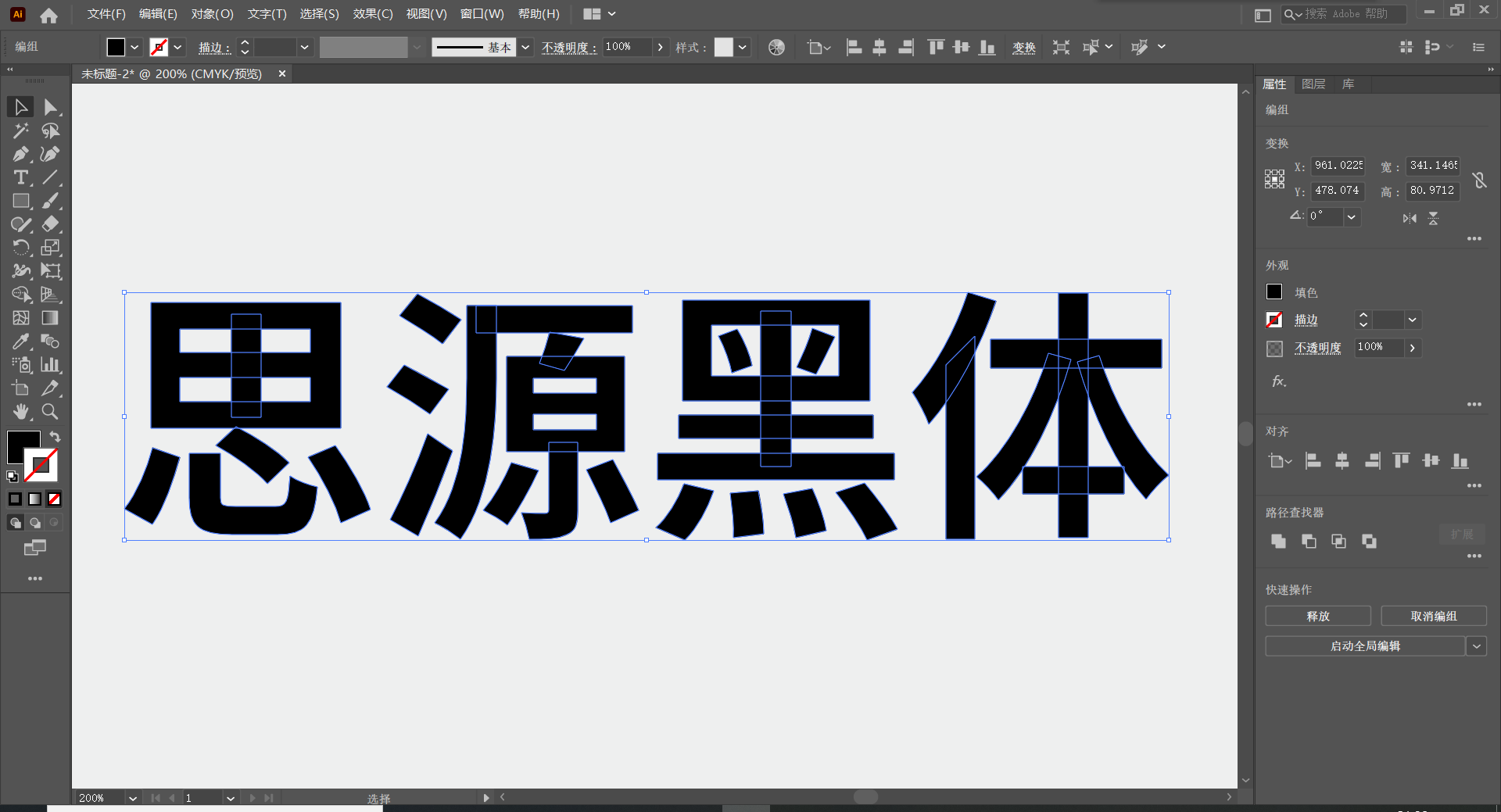Open the 窗口(W) menu

pos(482,14)
